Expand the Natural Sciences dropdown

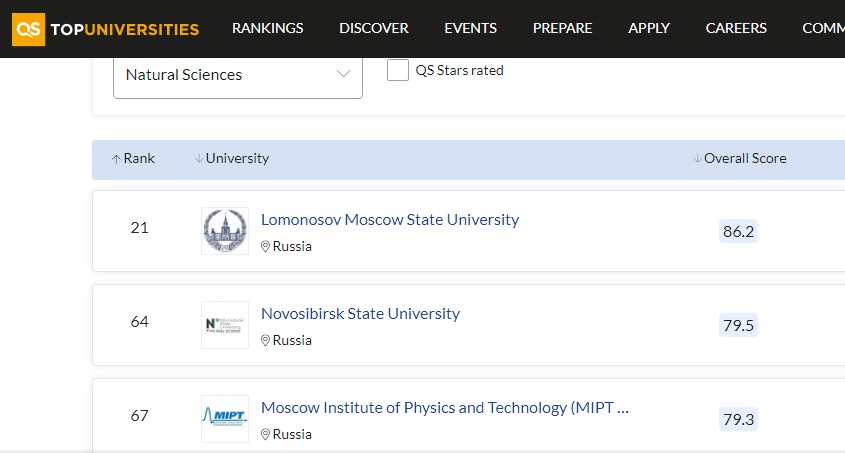coord(238,75)
